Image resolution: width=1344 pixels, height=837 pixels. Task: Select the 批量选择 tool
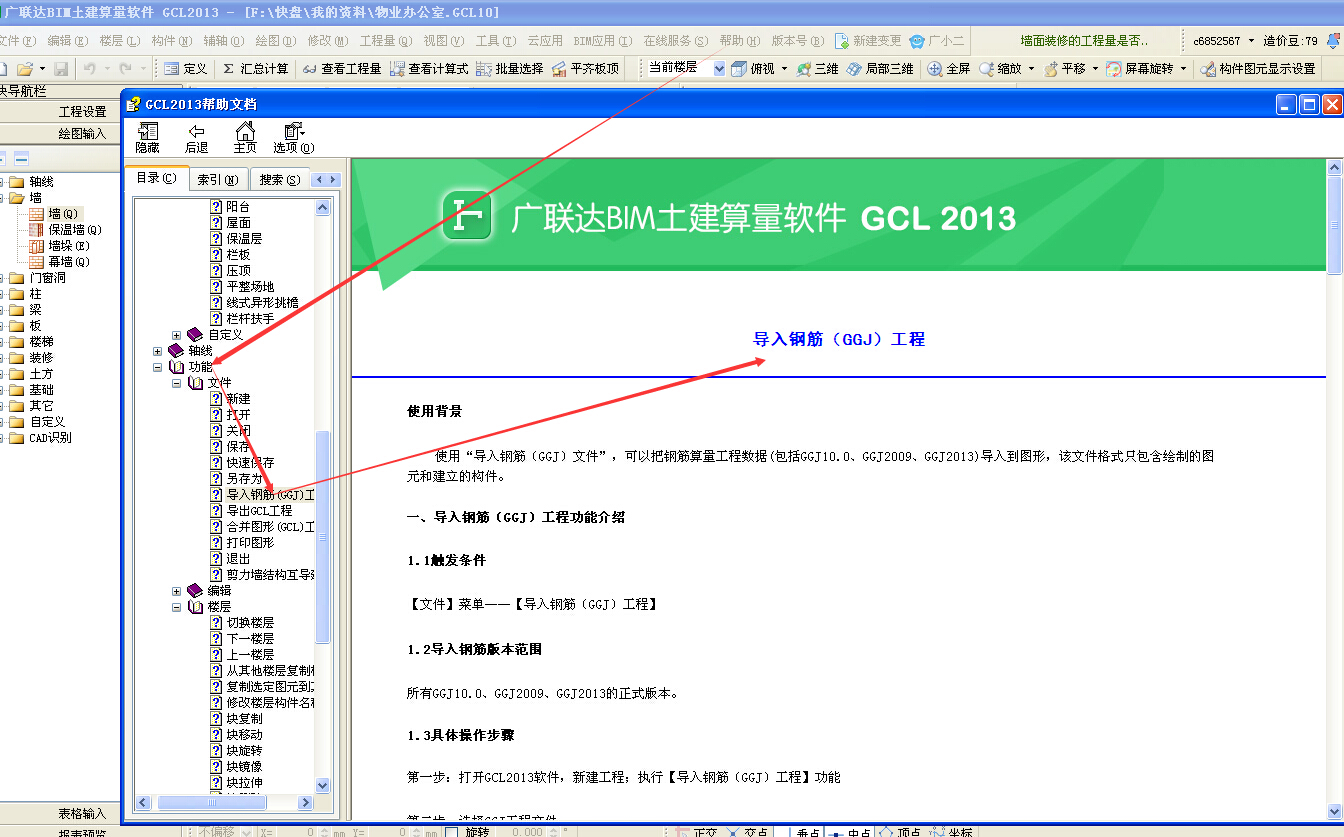point(510,69)
